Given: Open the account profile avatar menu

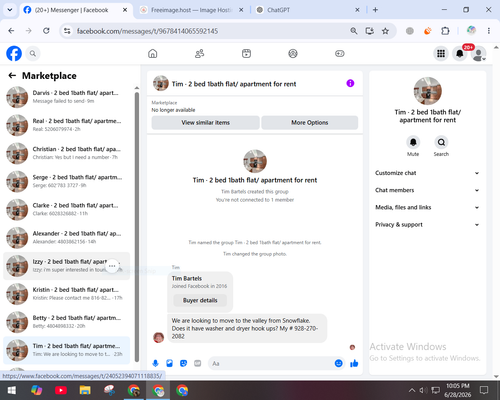Looking at the screenshot, I should (x=479, y=54).
